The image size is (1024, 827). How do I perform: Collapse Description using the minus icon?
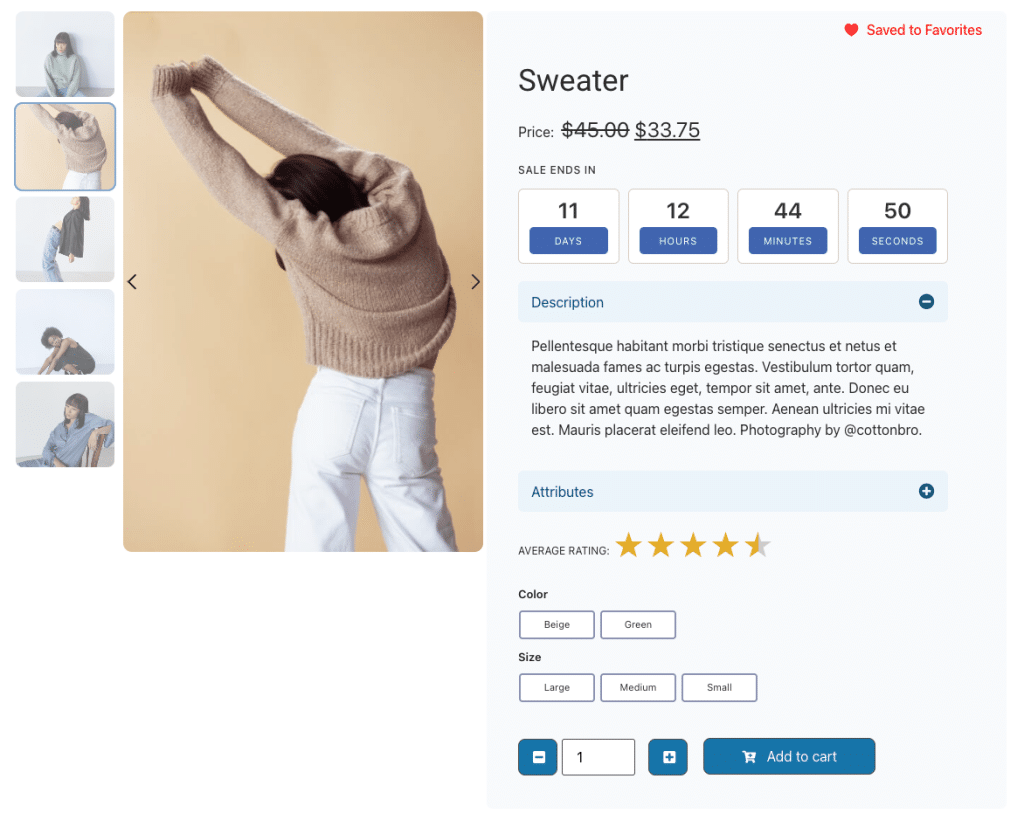(x=926, y=302)
